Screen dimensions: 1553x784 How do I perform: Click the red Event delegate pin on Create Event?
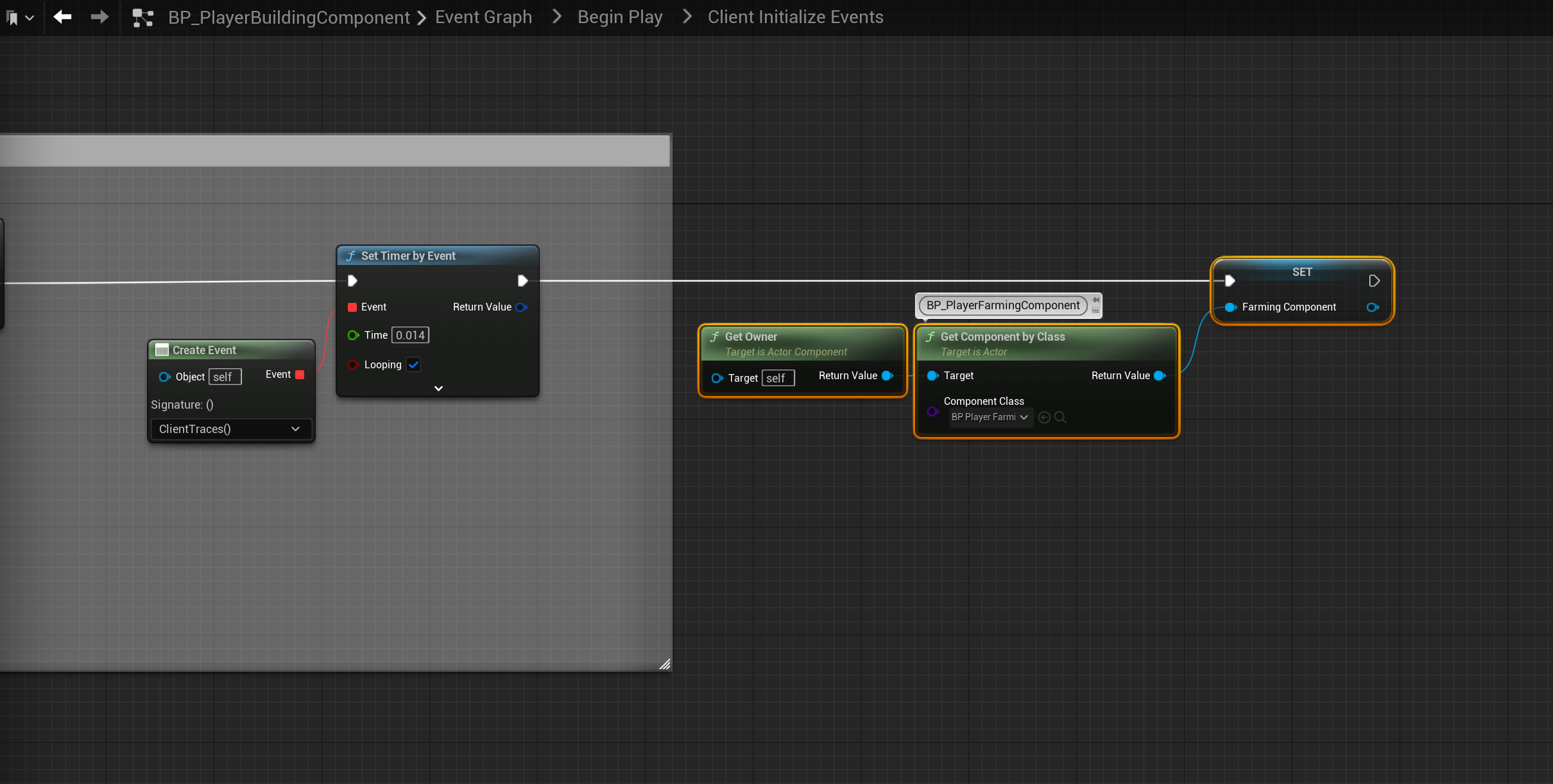300,375
